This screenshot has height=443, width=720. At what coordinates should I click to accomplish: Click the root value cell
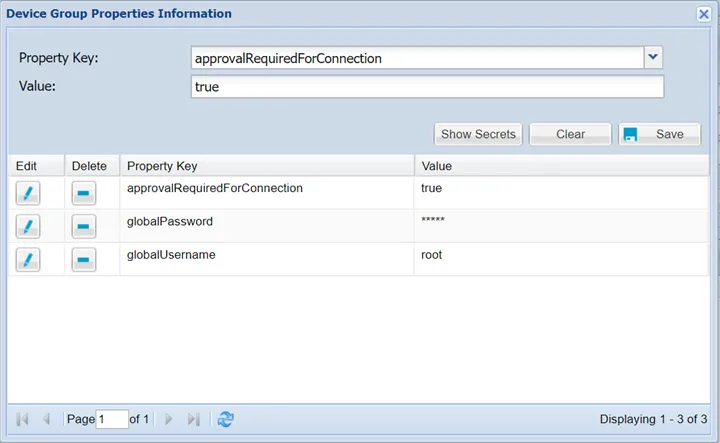tap(562, 260)
